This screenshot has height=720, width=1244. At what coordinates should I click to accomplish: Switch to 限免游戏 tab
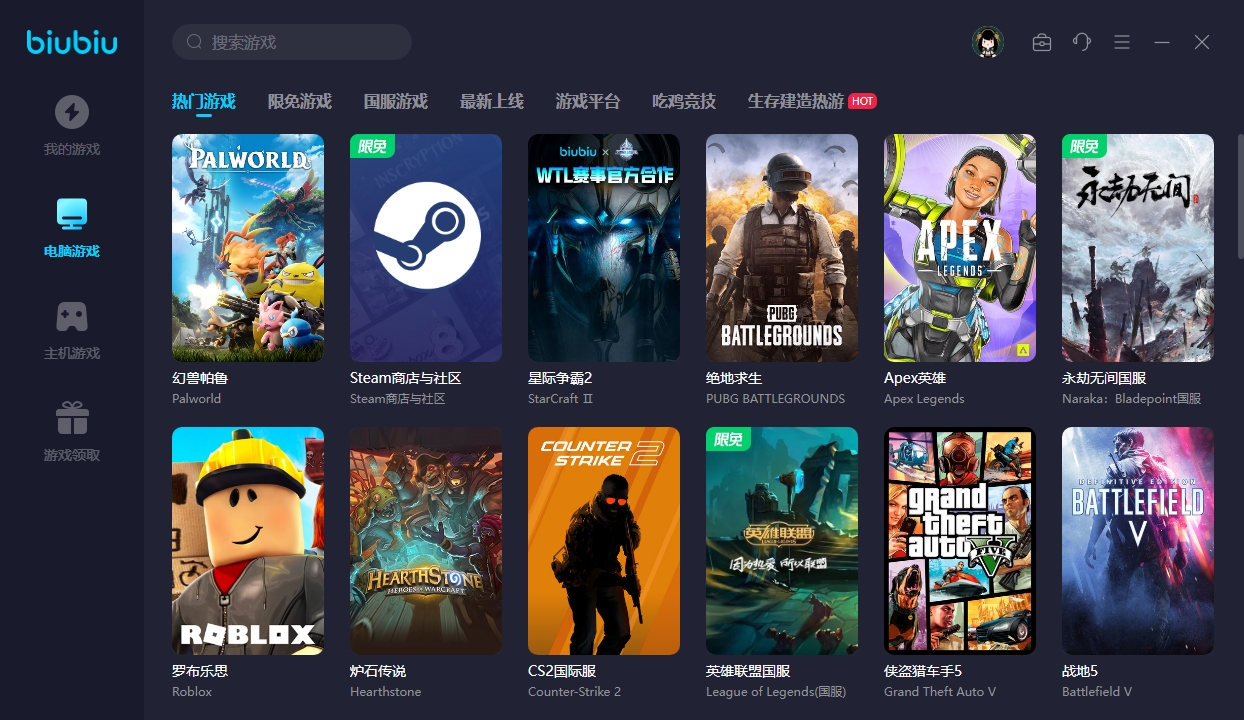(x=299, y=101)
